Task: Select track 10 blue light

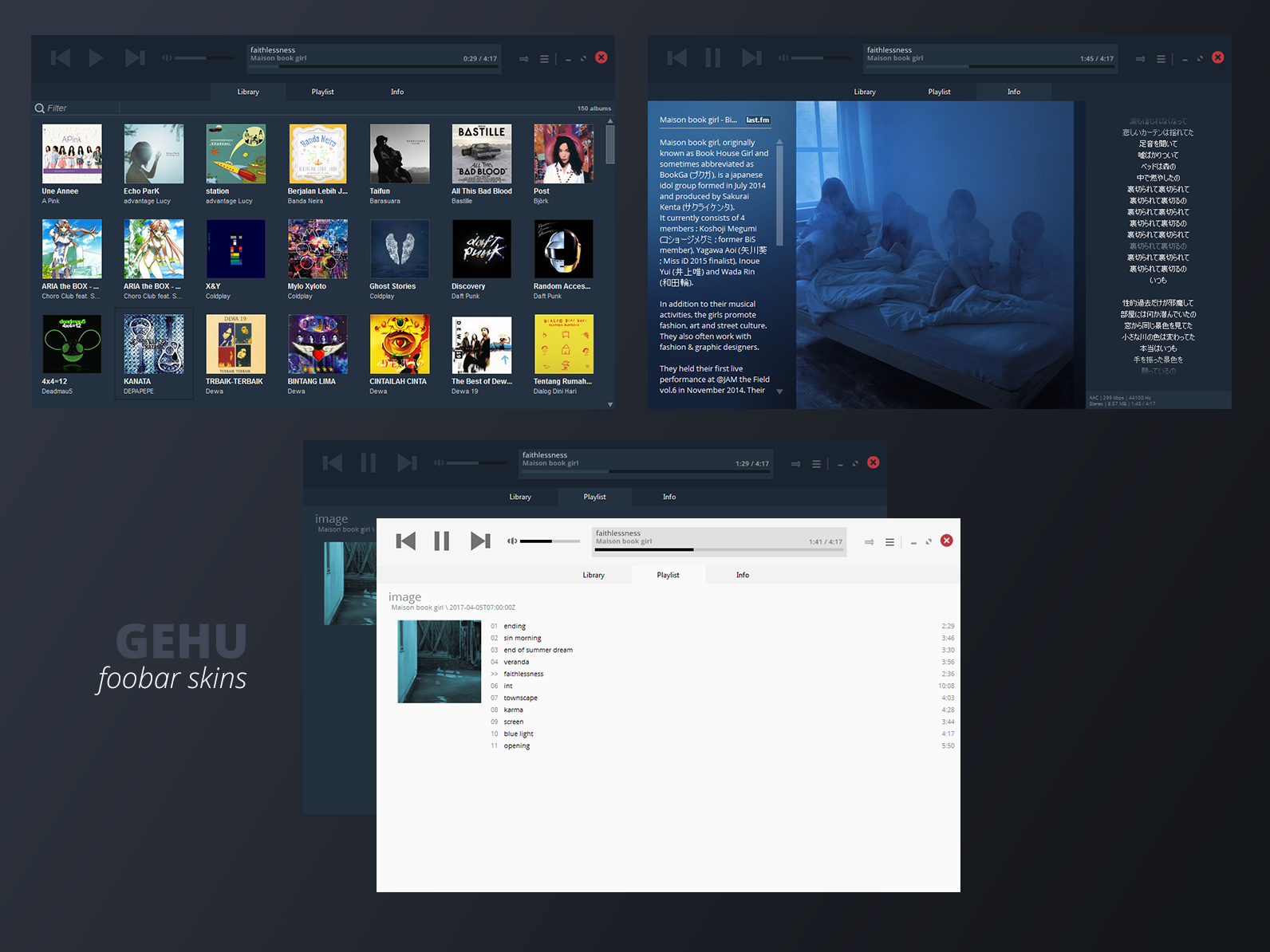Action: point(722,734)
